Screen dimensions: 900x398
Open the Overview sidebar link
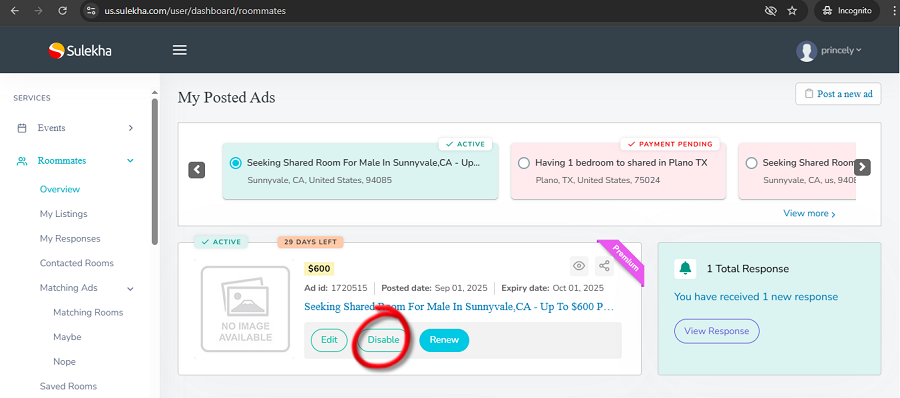coord(60,189)
